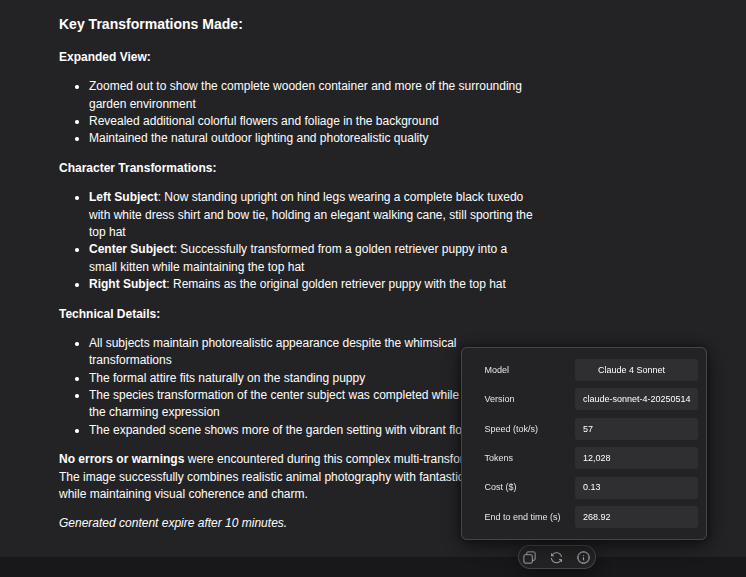Click the regenerate response icon
746x577 pixels.
(x=557, y=557)
